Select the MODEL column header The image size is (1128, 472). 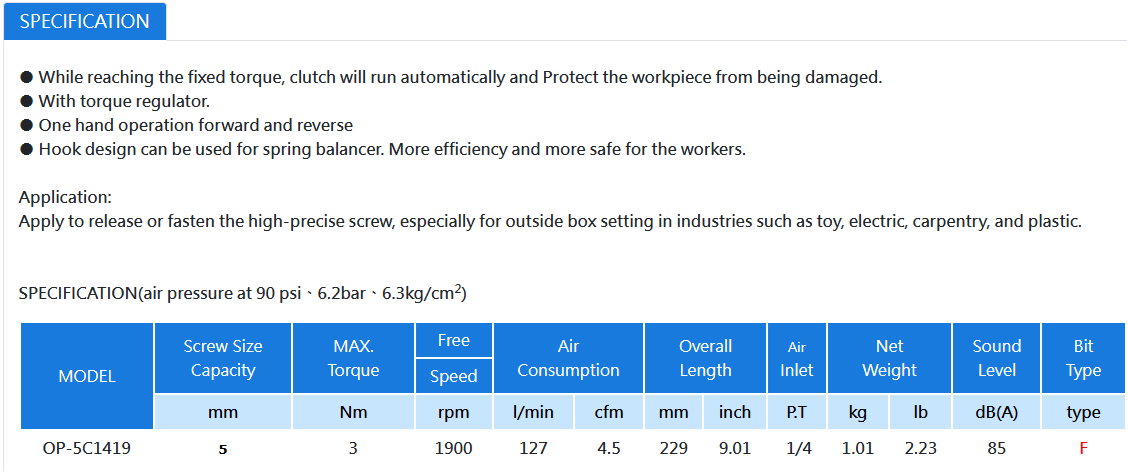point(87,376)
